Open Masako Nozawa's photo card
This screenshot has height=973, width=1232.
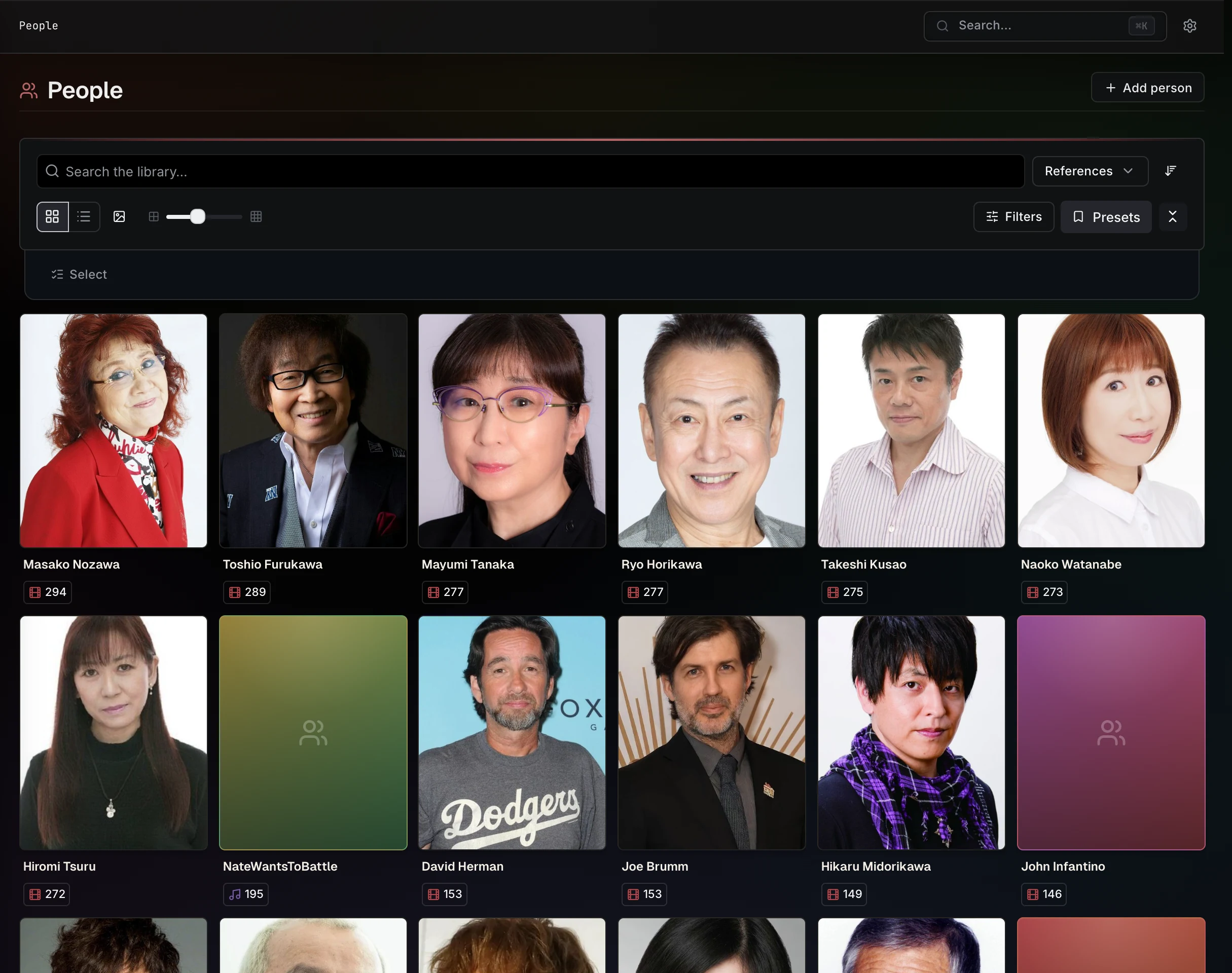pos(114,431)
